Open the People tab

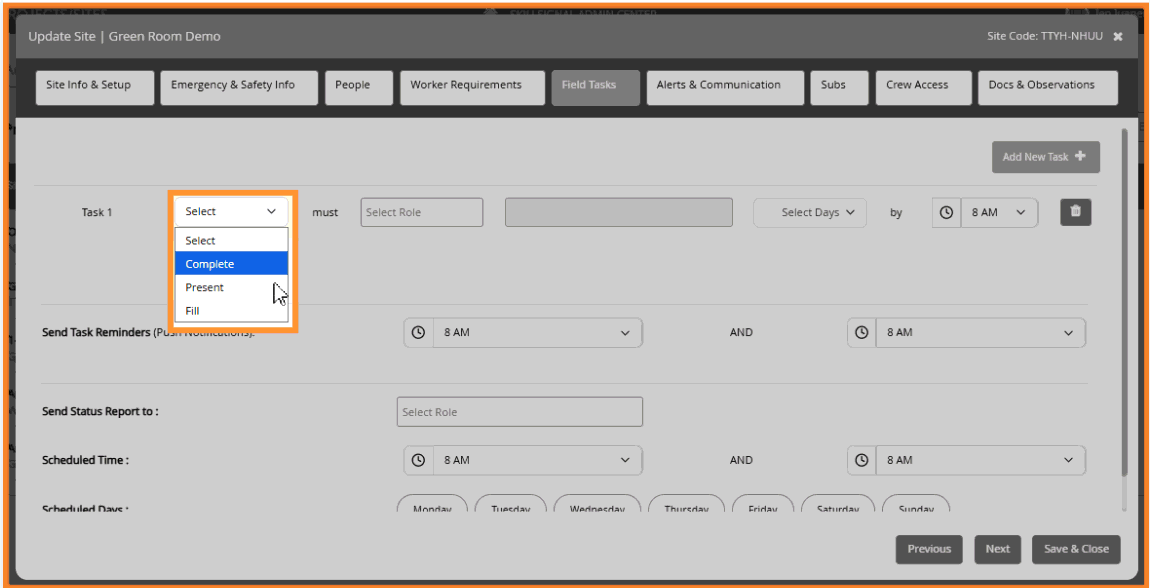point(358,87)
